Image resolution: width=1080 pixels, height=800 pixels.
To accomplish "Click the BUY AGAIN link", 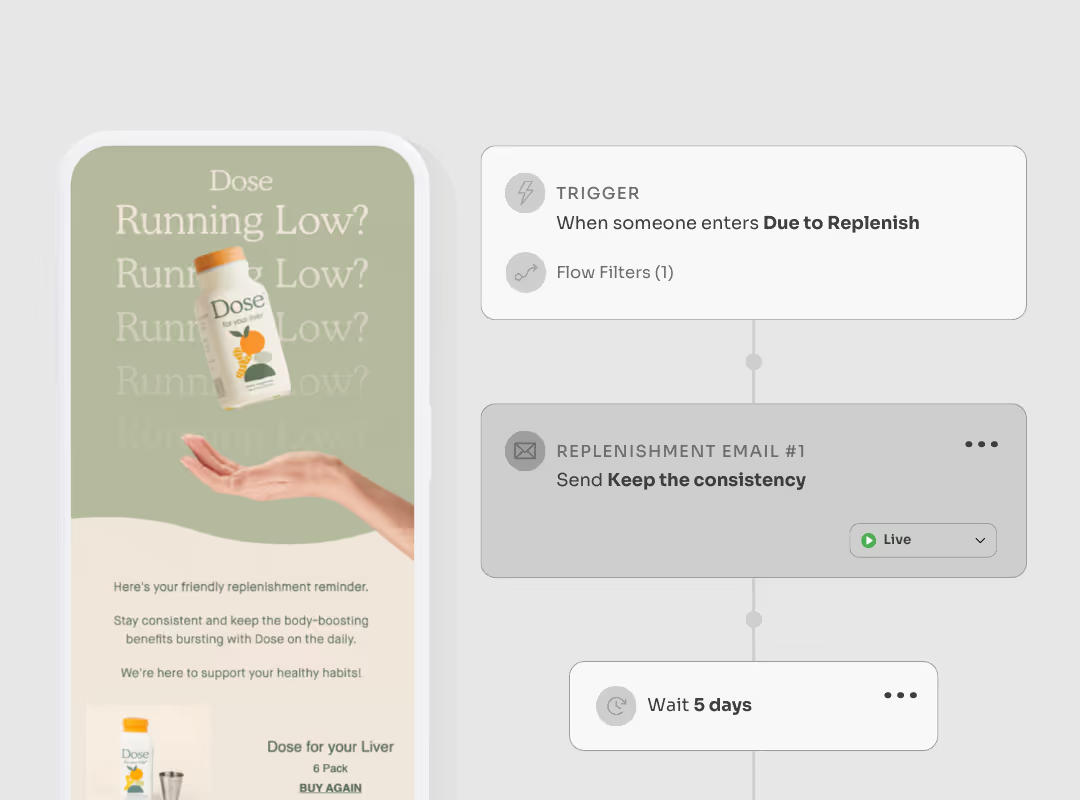I will (331, 788).
